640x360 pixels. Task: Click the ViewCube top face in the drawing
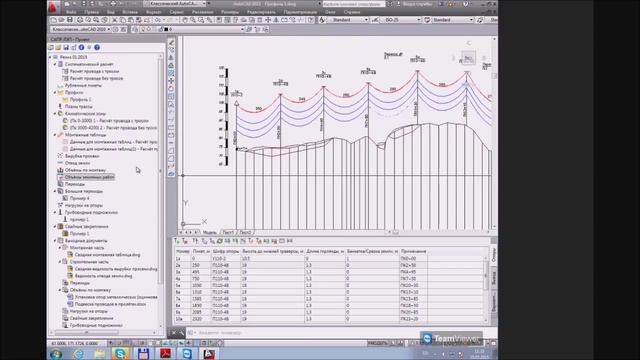tap(469, 58)
